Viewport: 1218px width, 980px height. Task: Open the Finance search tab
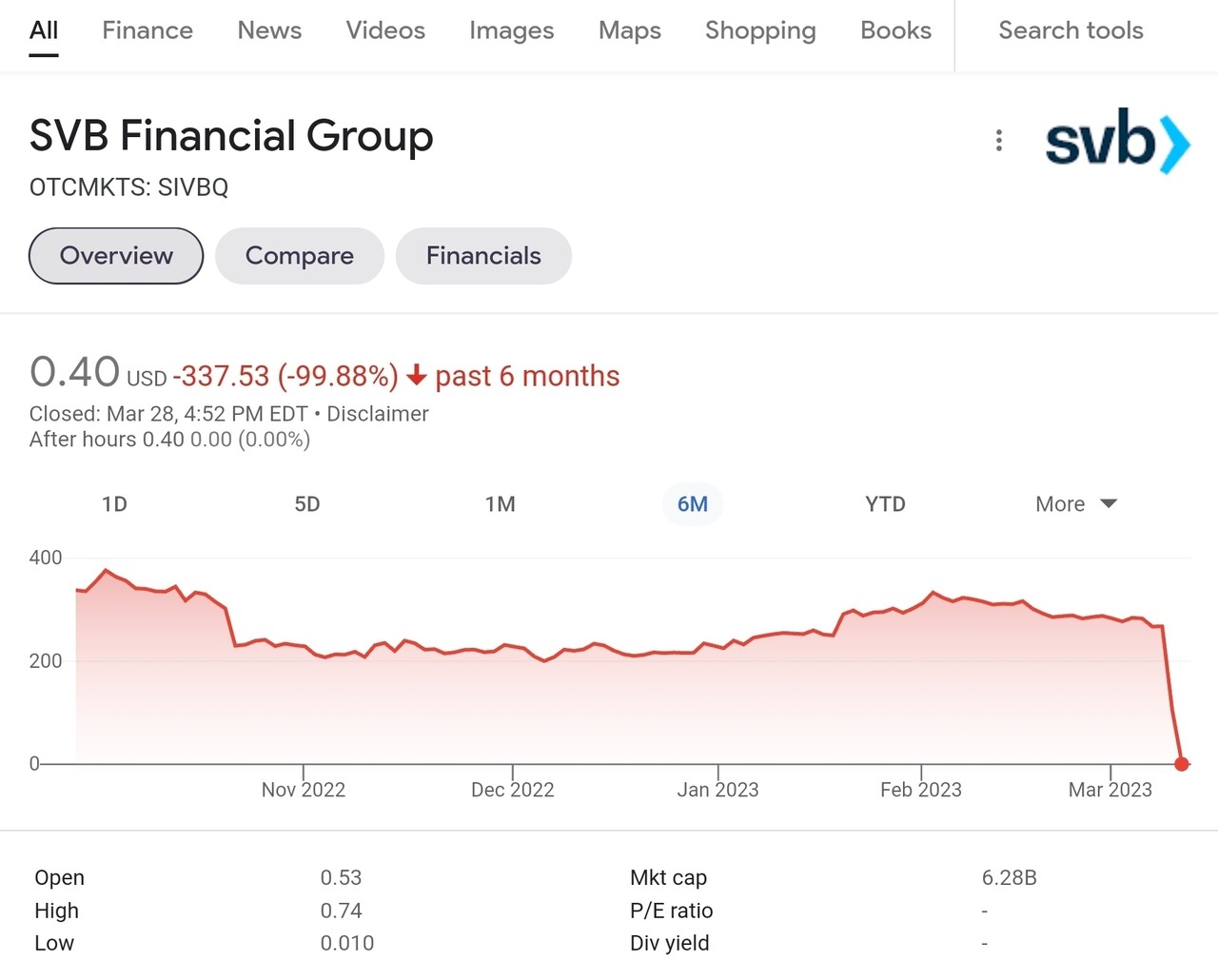(x=147, y=30)
